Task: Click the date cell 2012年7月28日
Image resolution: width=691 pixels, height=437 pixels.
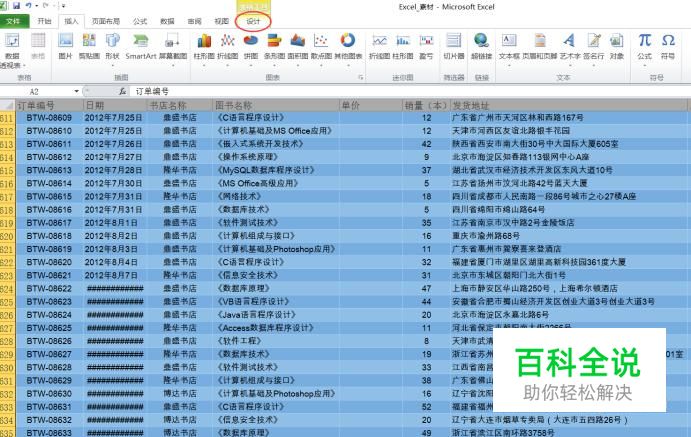Action: [114, 170]
